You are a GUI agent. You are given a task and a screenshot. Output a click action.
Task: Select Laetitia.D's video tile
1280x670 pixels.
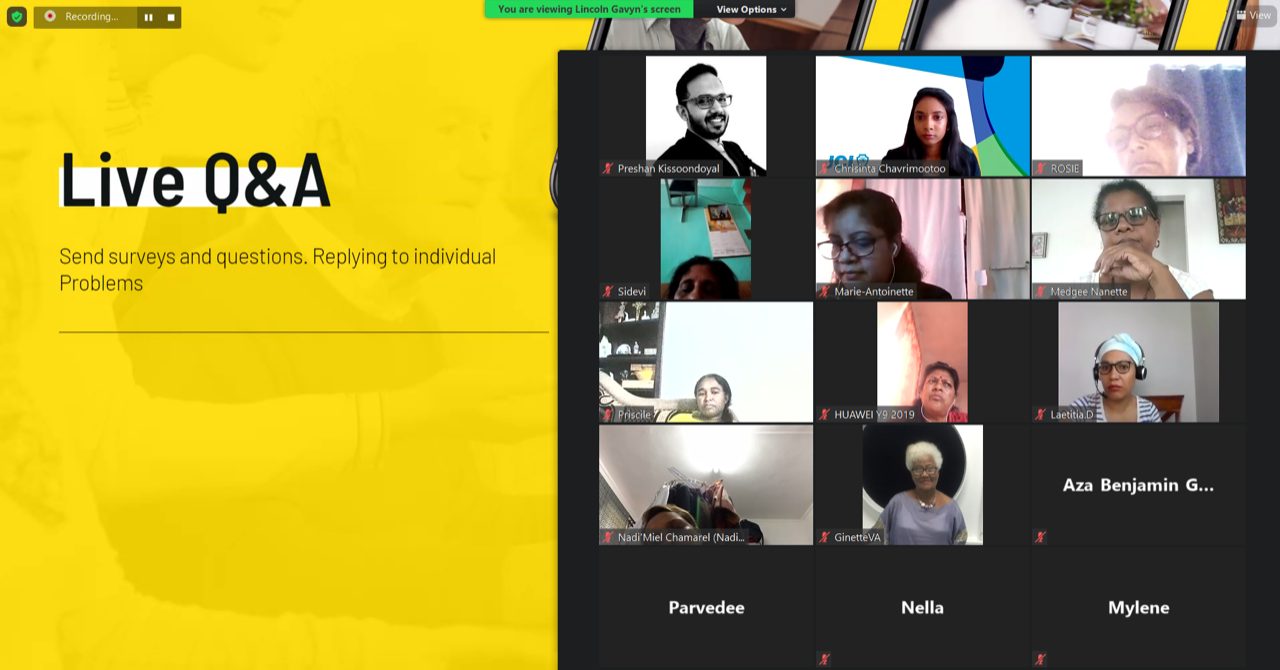[x=1138, y=362]
